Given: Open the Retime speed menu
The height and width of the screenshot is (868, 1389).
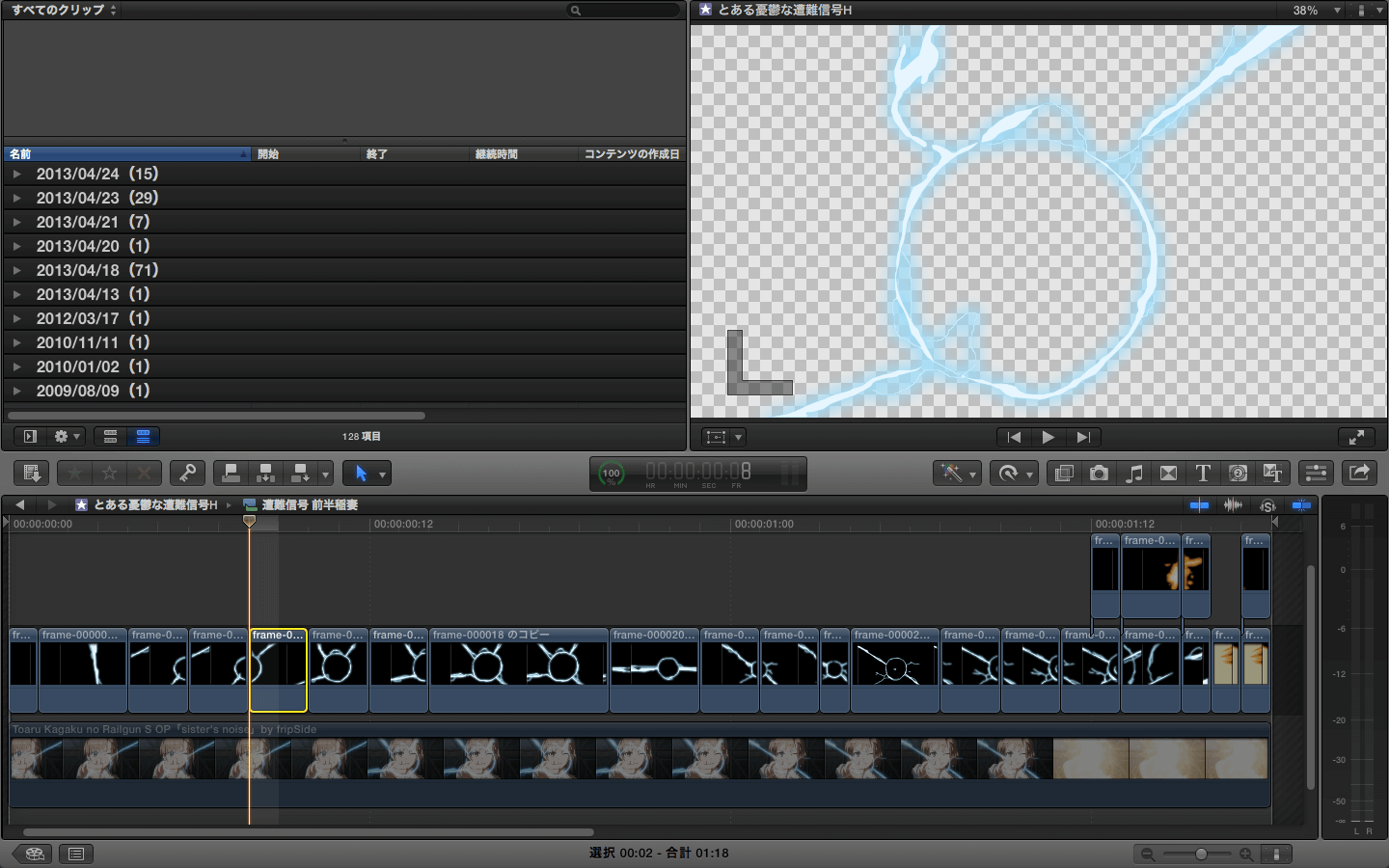Looking at the screenshot, I should coord(1013,473).
